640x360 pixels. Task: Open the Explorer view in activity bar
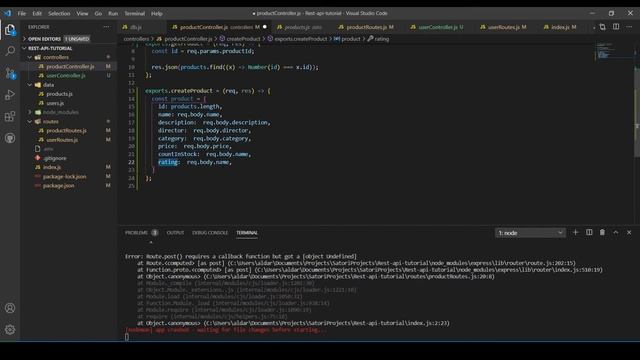[x=10, y=30]
